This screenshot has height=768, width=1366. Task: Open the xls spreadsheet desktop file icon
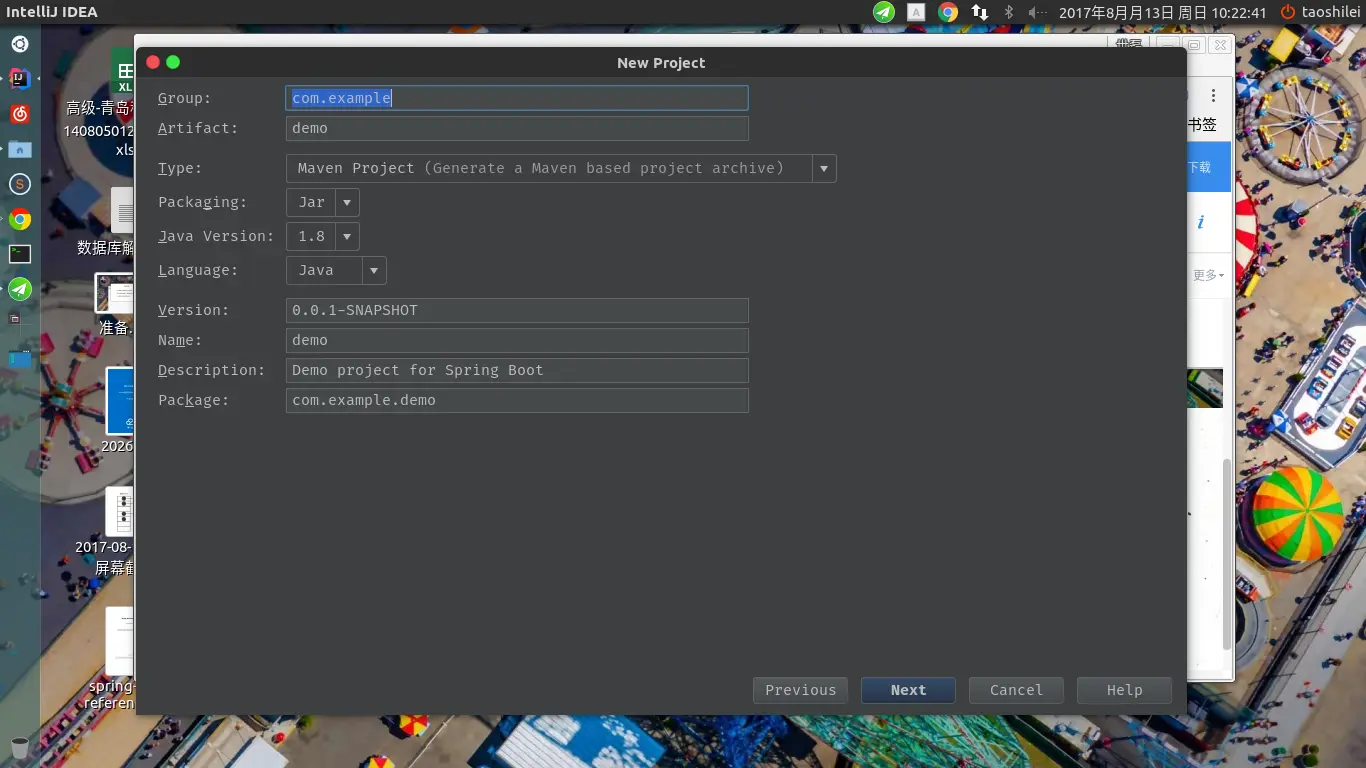pyautogui.click(x=122, y=72)
